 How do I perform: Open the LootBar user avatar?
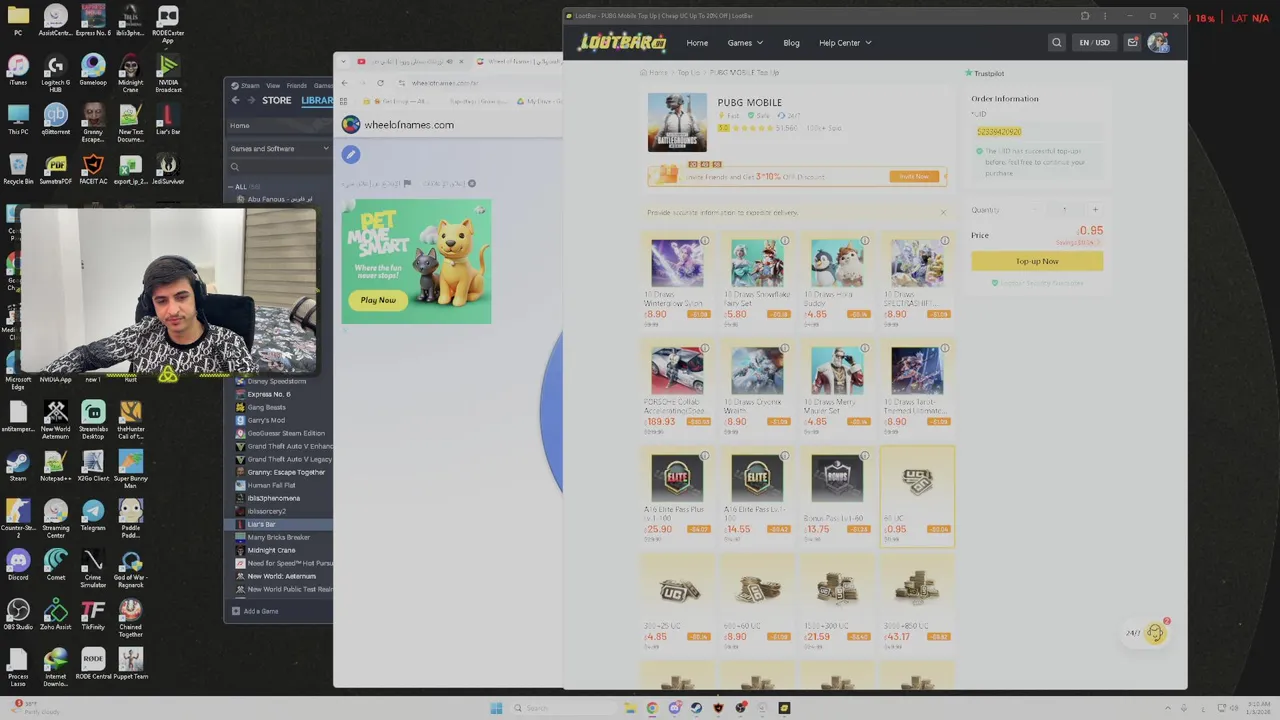(x=1158, y=42)
